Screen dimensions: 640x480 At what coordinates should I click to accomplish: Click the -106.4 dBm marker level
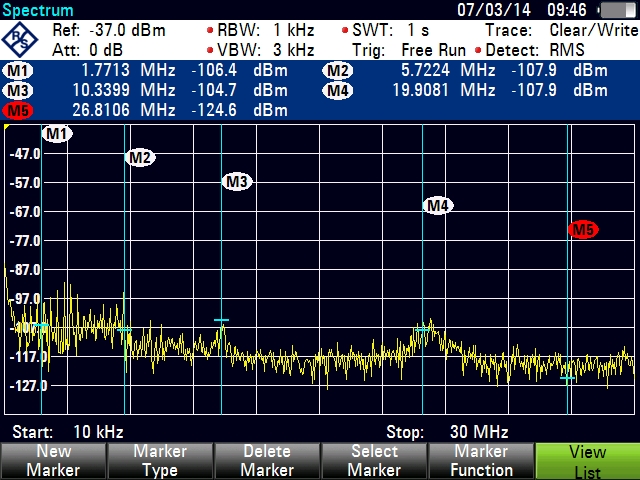(240, 71)
